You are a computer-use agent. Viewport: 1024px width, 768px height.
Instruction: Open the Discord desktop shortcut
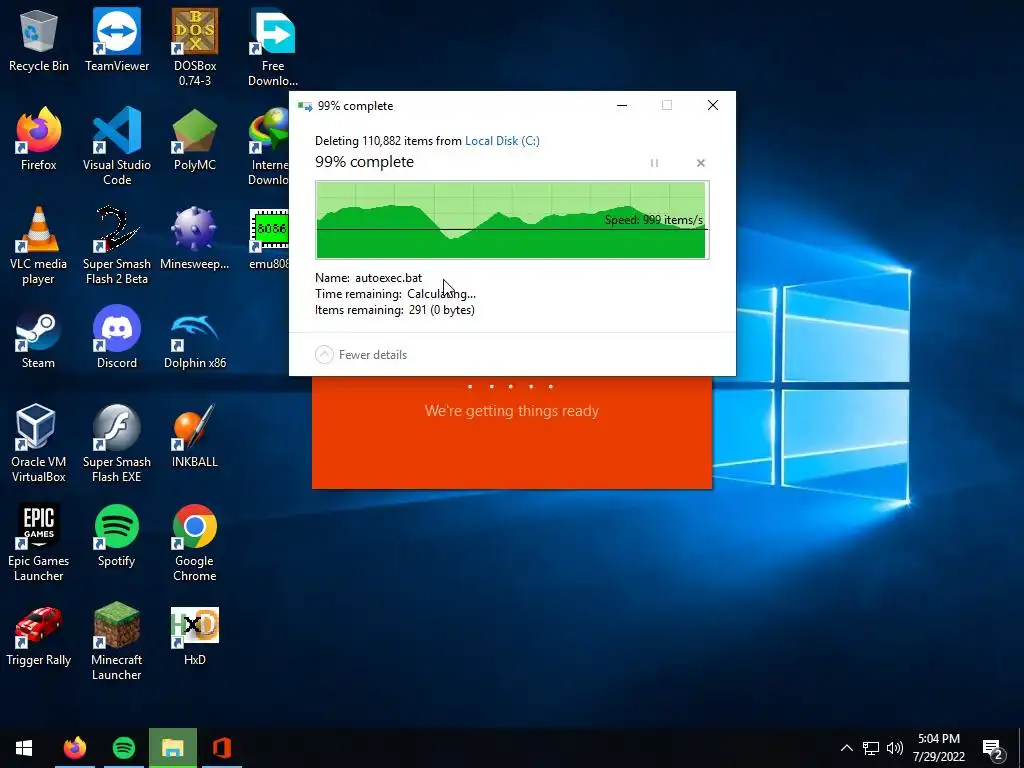click(x=117, y=337)
